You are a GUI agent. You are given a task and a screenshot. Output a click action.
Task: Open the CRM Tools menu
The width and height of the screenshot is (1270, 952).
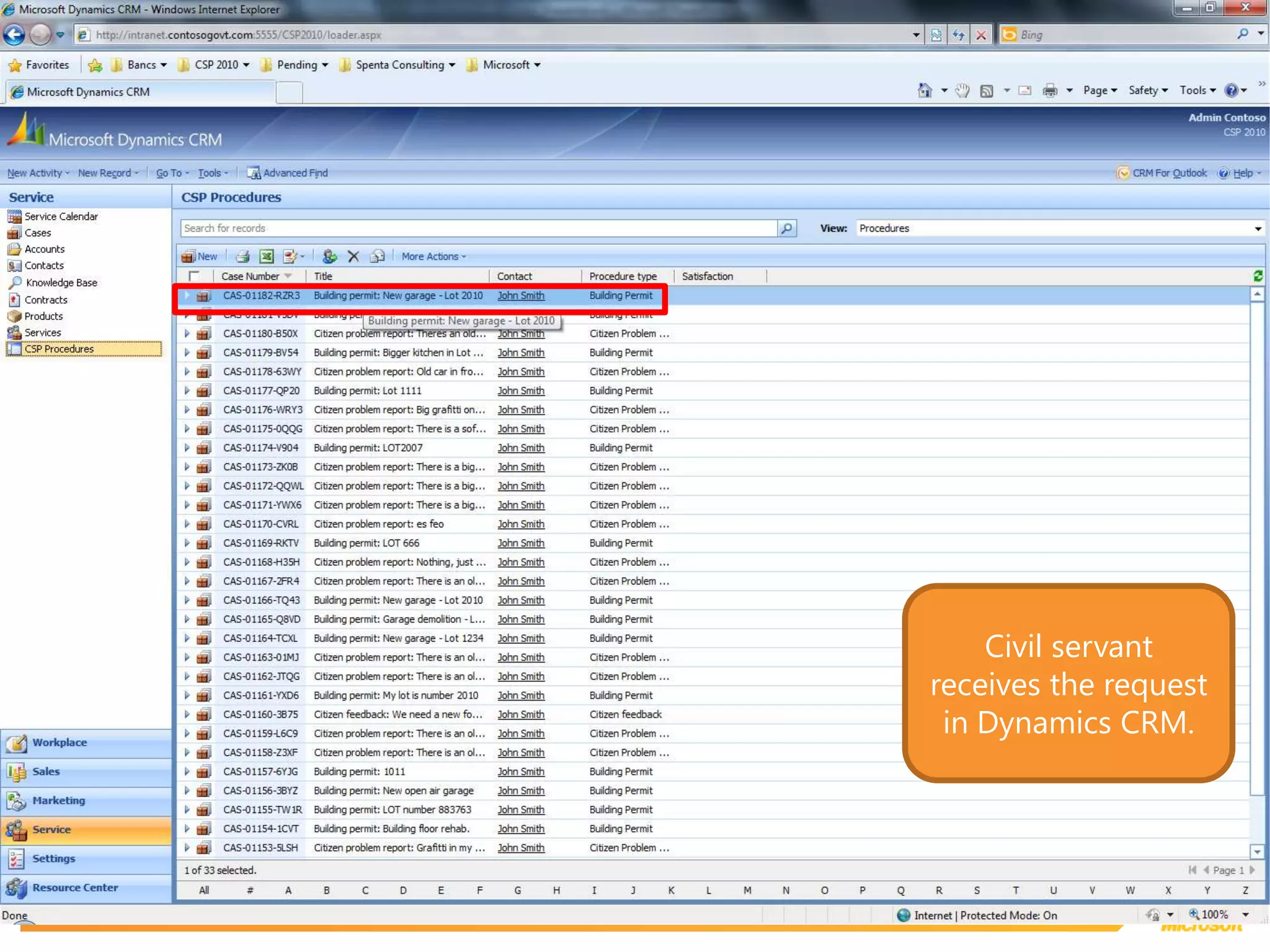pyautogui.click(x=213, y=173)
